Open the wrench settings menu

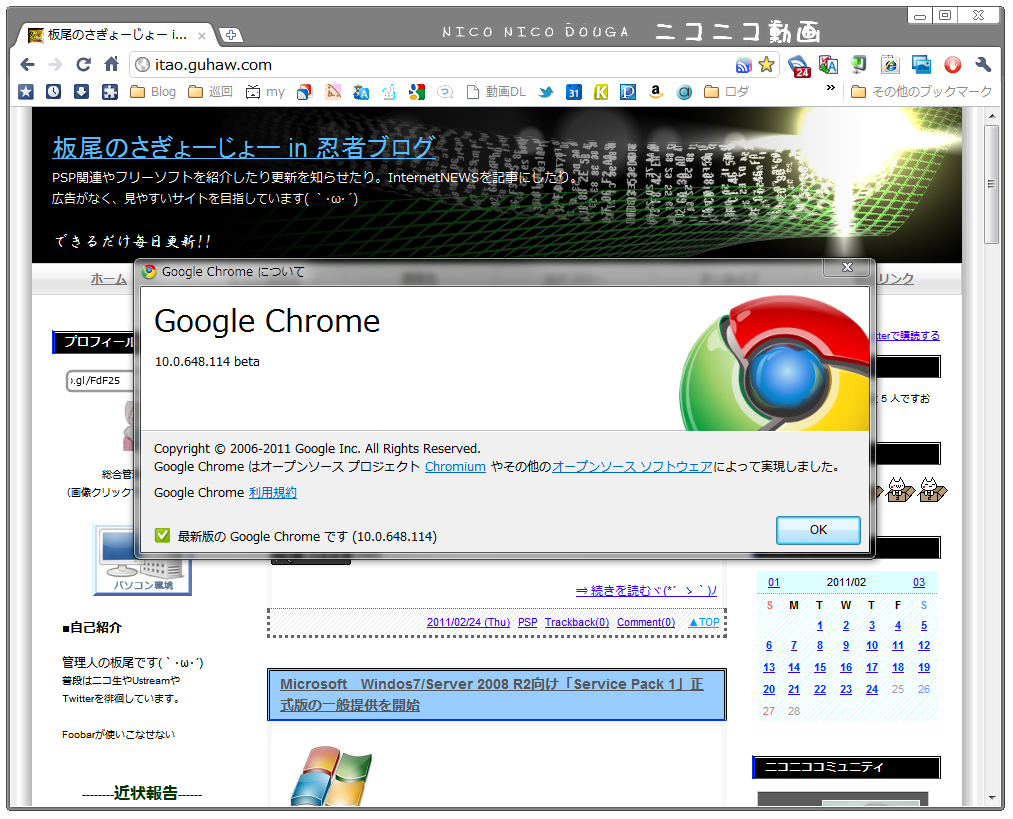click(x=983, y=65)
